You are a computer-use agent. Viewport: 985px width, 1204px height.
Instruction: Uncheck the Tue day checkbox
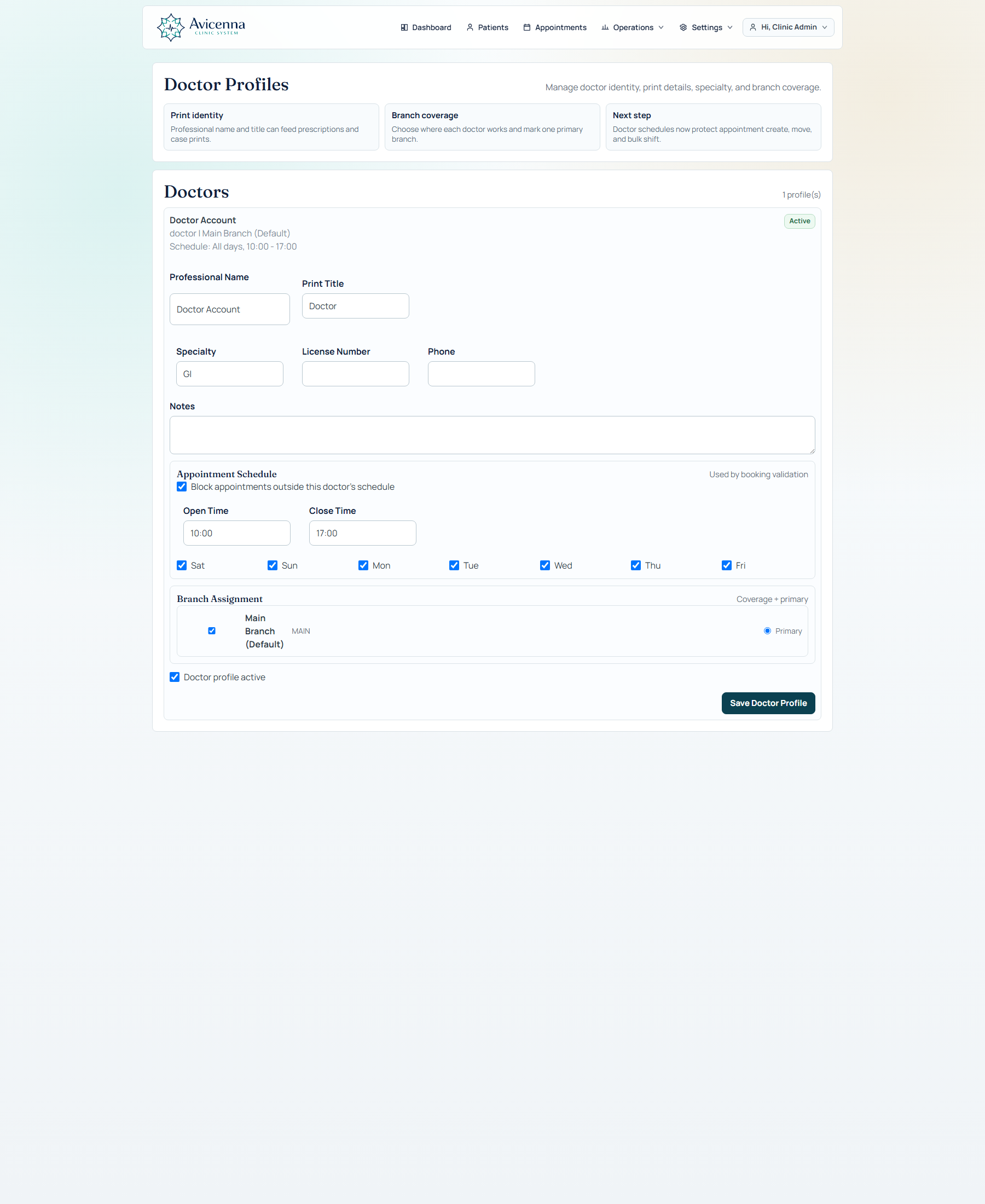pyautogui.click(x=454, y=566)
